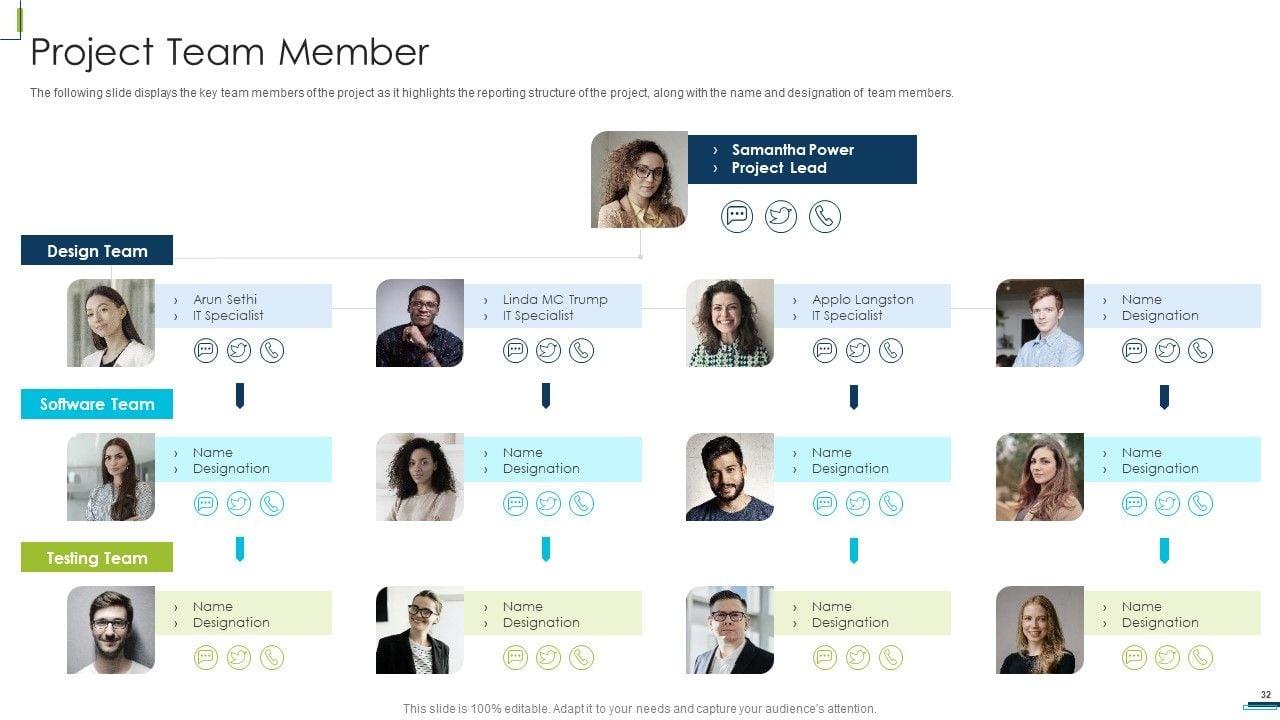Click Applo Langston's profile photo

pos(730,323)
